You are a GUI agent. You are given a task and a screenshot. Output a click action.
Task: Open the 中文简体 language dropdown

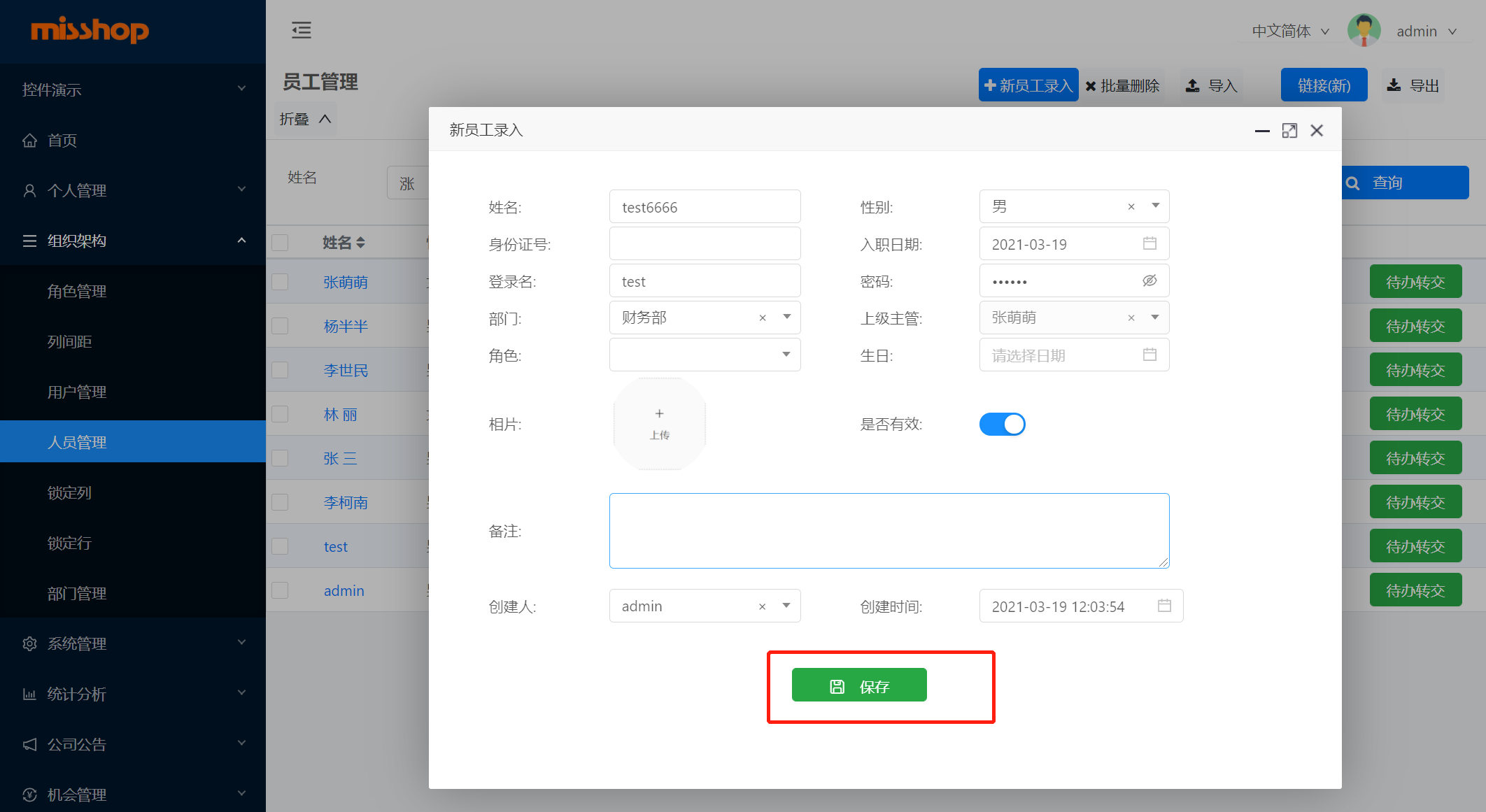click(1290, 31)
